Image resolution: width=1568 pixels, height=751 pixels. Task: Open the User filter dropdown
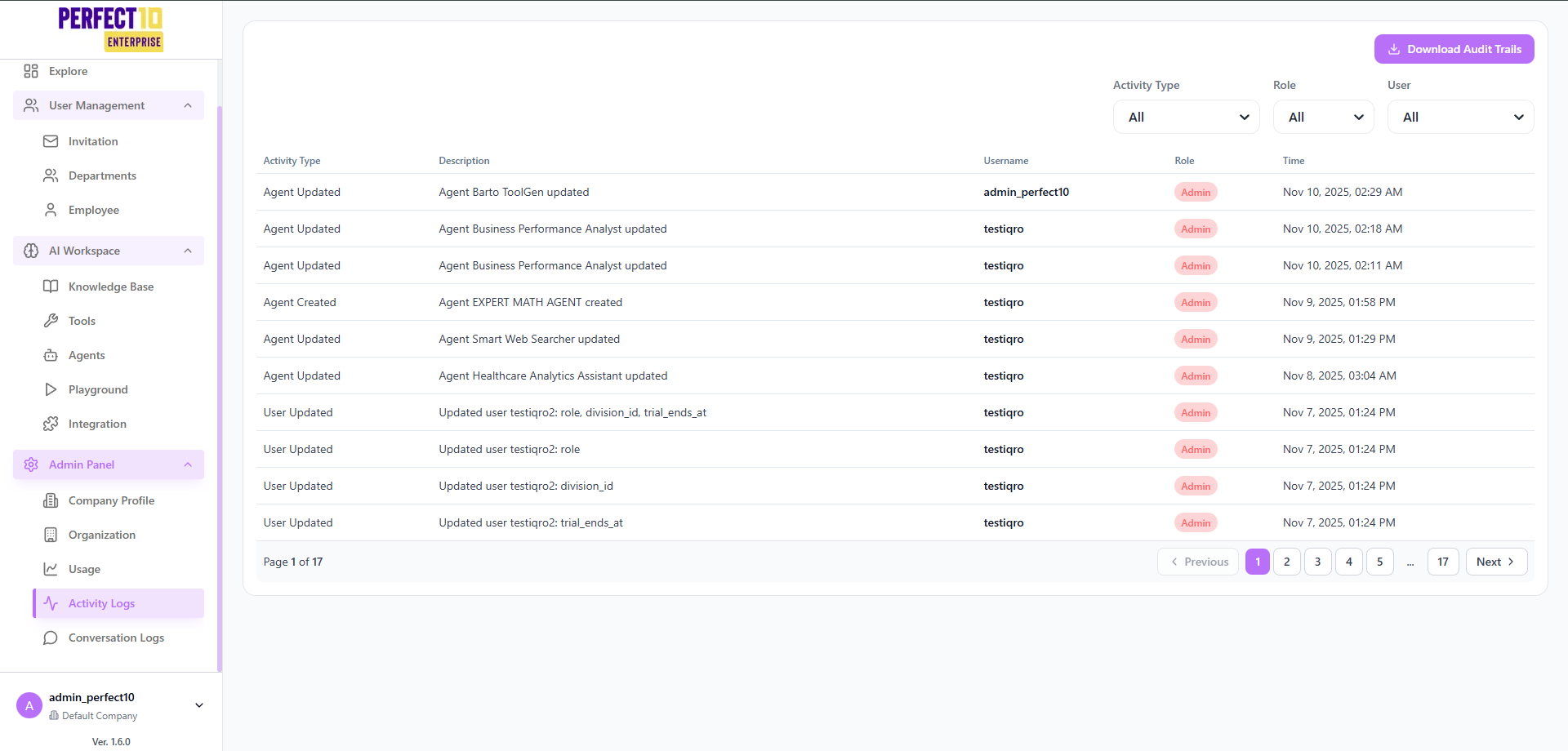click(1460, 117)
